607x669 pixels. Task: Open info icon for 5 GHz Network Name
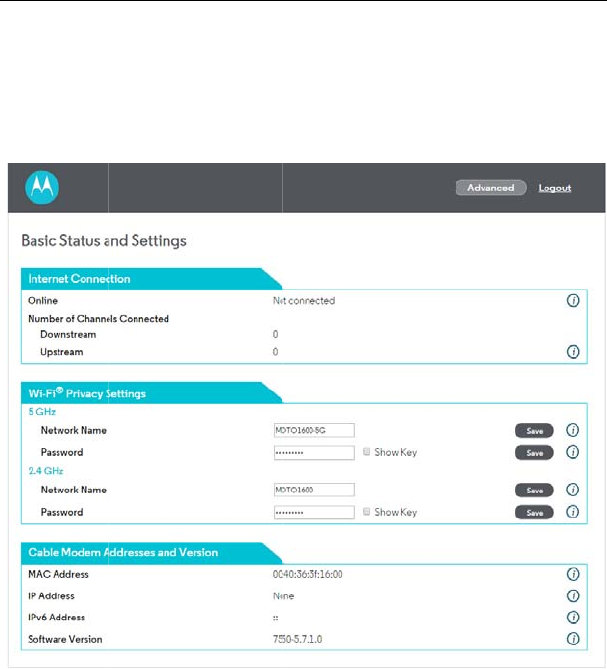pyautogui.click(x=572, y=430)
